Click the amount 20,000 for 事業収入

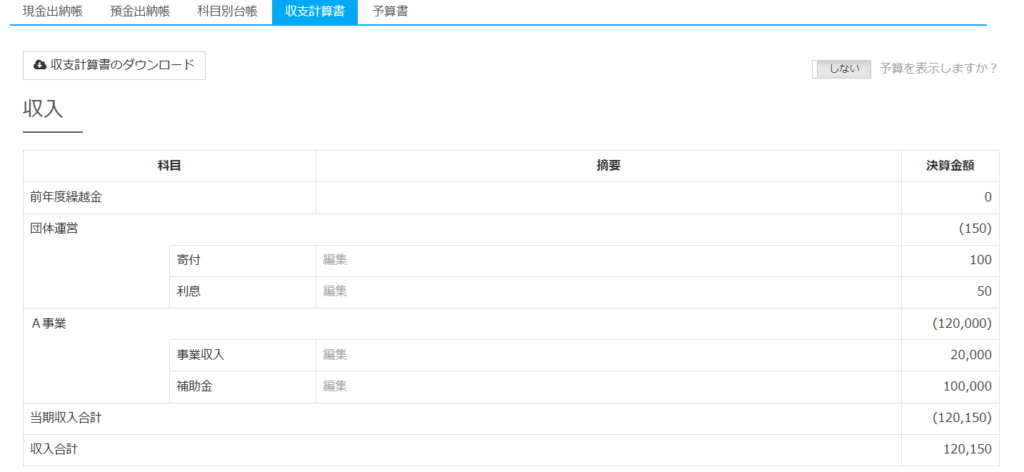(971, 354)
